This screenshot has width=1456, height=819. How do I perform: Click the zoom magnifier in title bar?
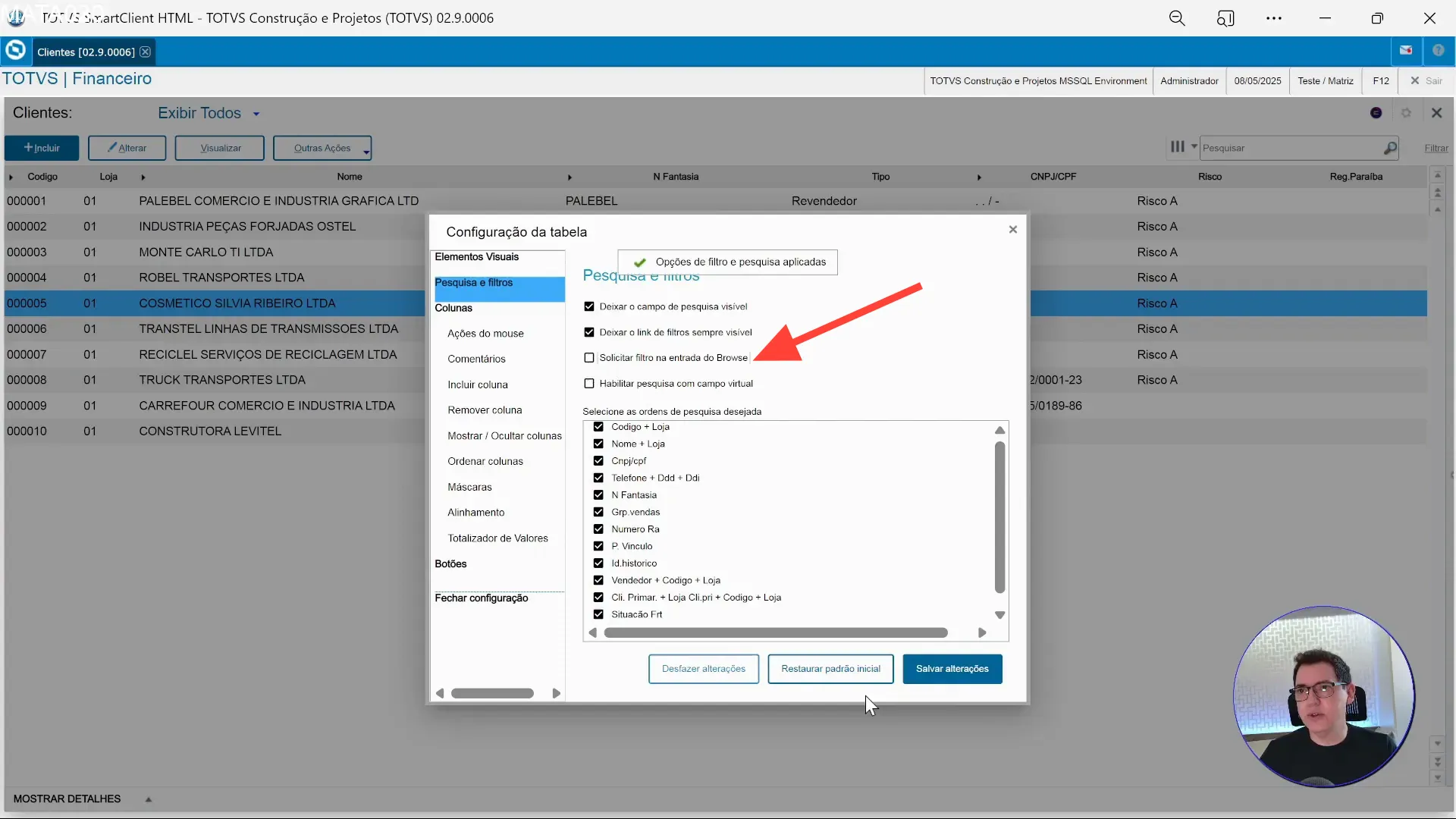click(x=1177, y=18)
